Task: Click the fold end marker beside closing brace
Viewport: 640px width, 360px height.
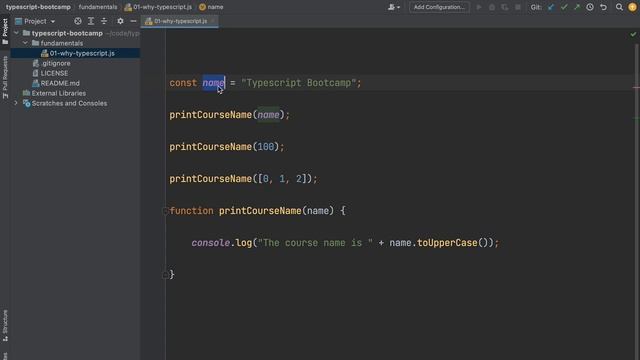Action: 165,275
